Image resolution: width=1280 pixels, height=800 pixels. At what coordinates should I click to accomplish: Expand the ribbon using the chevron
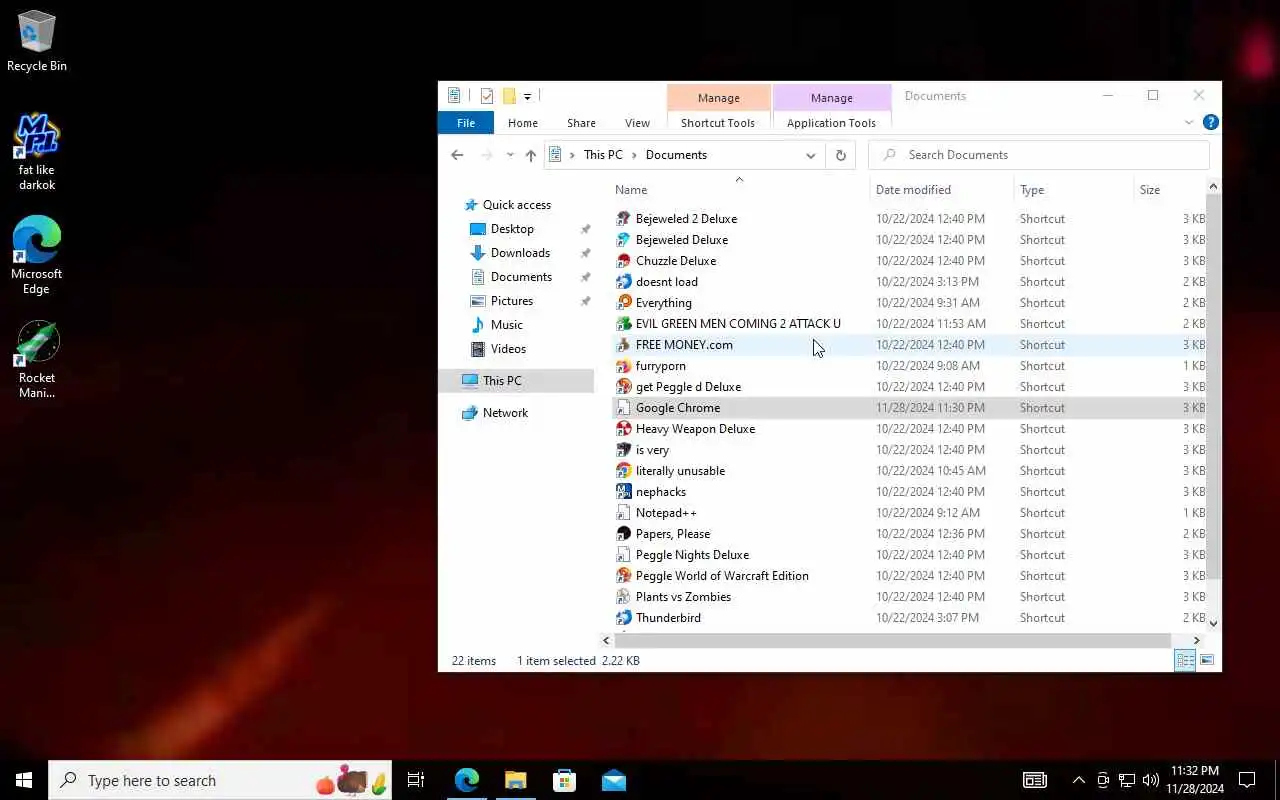pyautogui.click(x=1189, y=123)
